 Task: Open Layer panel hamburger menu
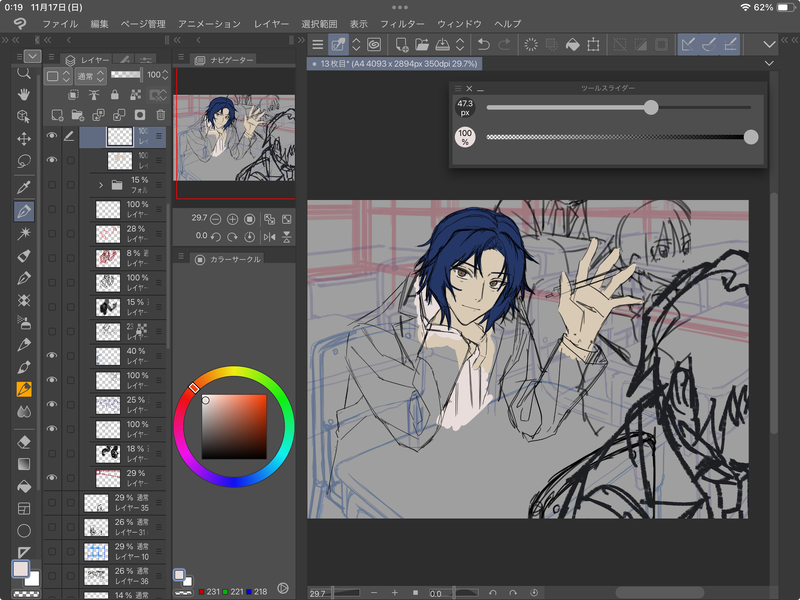pyautogui.click(x=51, y=57)
